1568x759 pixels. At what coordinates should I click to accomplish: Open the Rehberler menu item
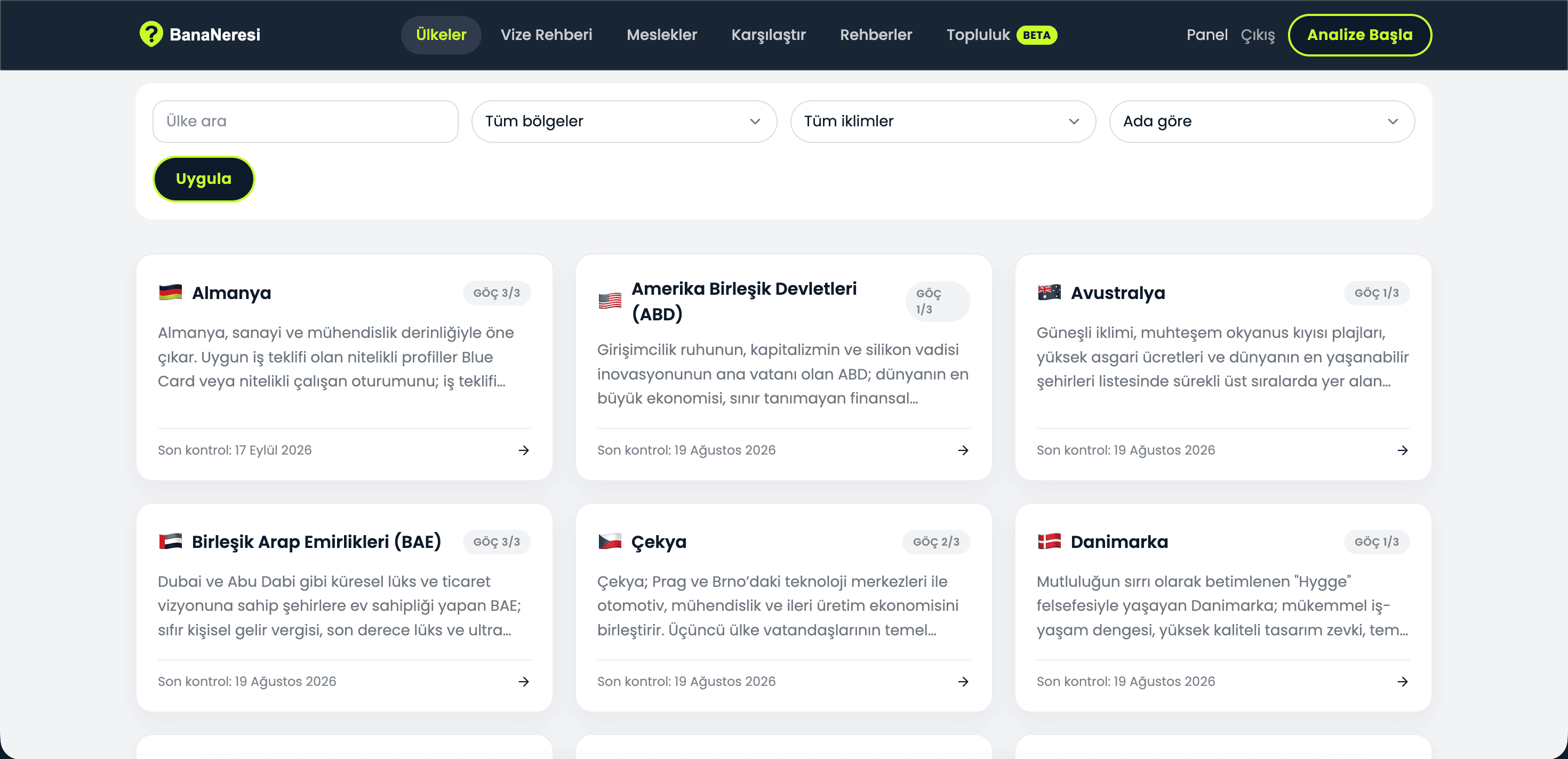point(876,35)
